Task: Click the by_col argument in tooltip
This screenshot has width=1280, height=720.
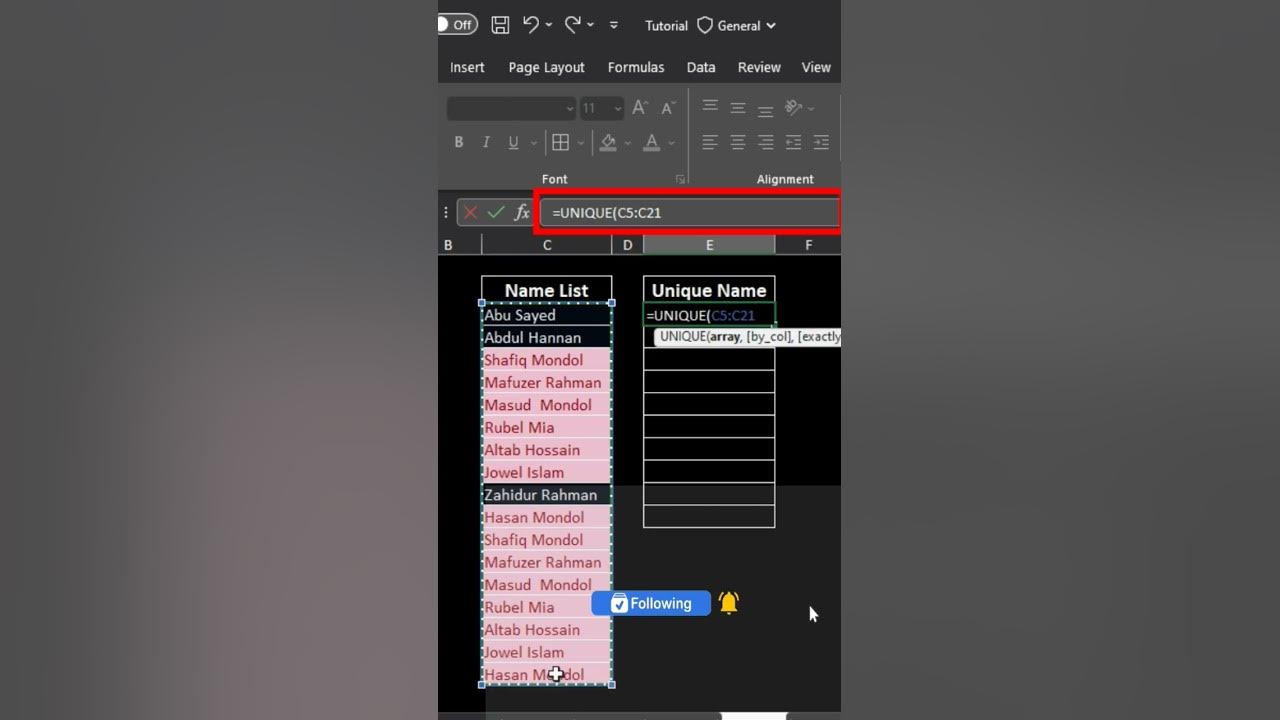Action: 768,337
